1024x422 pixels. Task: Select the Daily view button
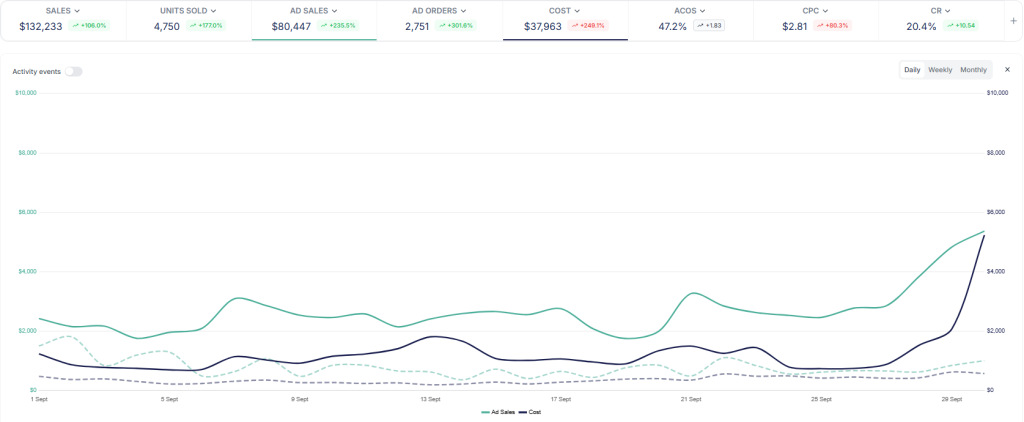point(912,70)
